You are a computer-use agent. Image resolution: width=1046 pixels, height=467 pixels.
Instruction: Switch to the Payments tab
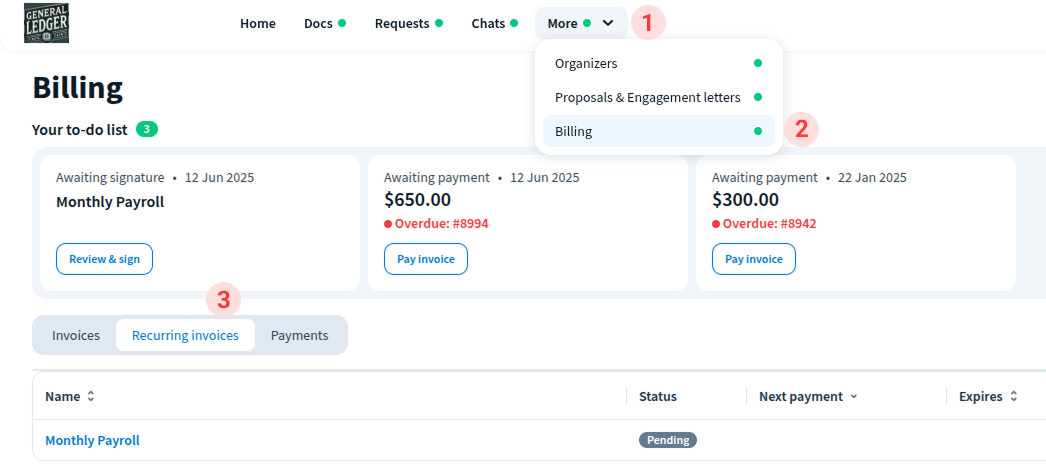[x=299, y=335]
